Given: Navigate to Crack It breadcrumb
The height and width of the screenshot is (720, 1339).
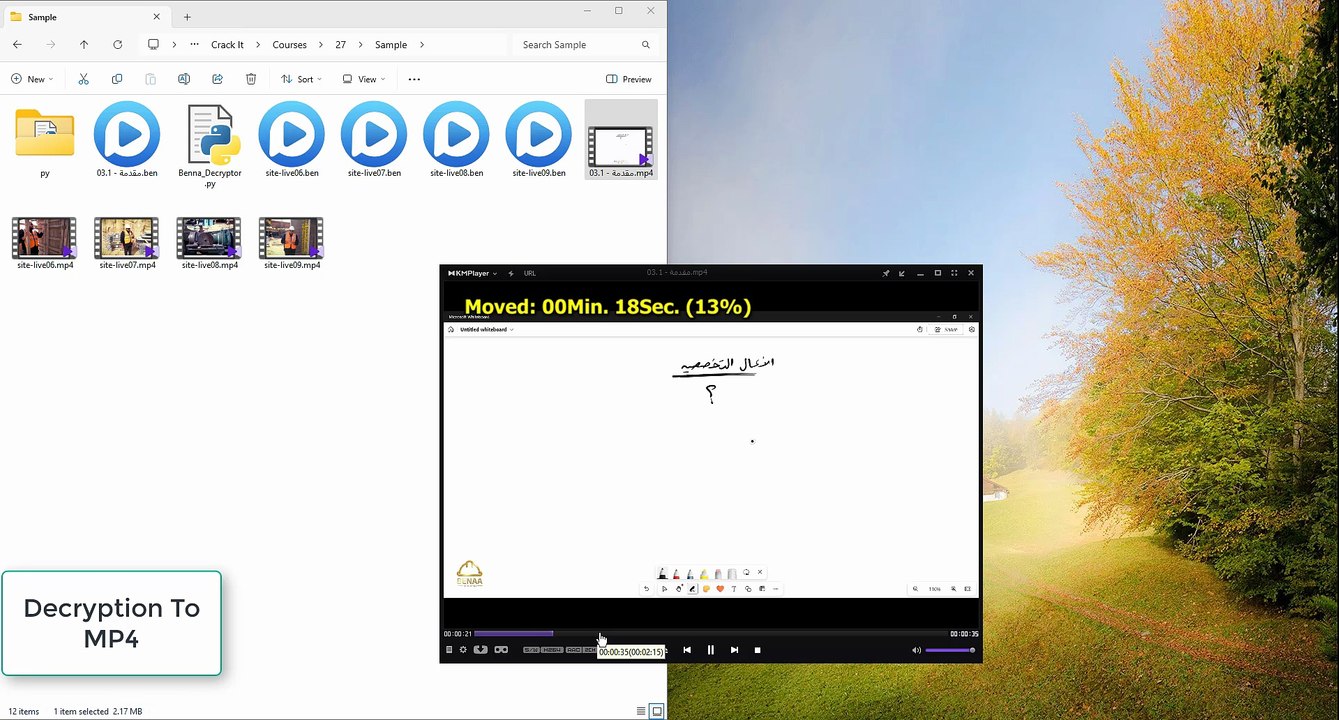Looking at the screenshot, I should (227, 45).
